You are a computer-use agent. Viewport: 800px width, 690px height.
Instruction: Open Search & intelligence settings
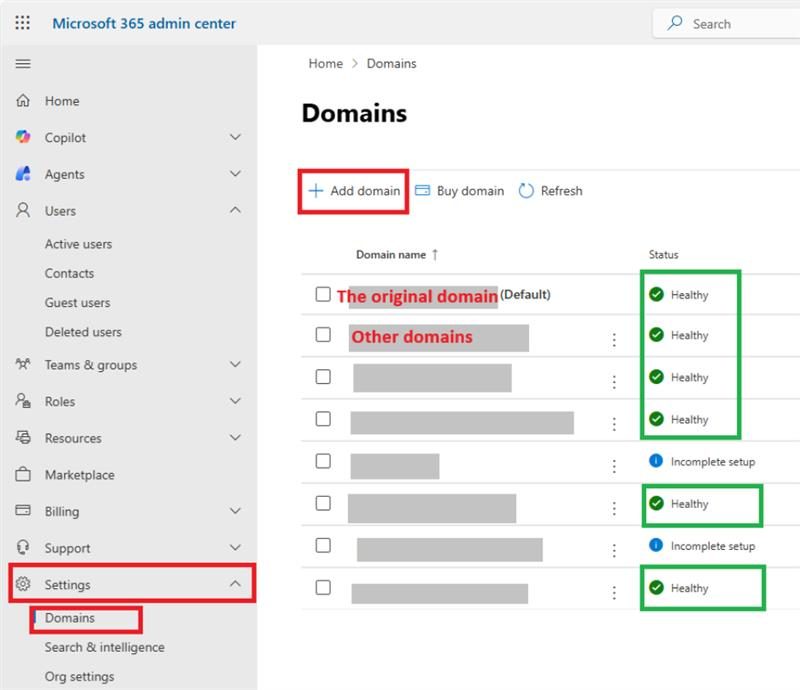tap(105, 647)
